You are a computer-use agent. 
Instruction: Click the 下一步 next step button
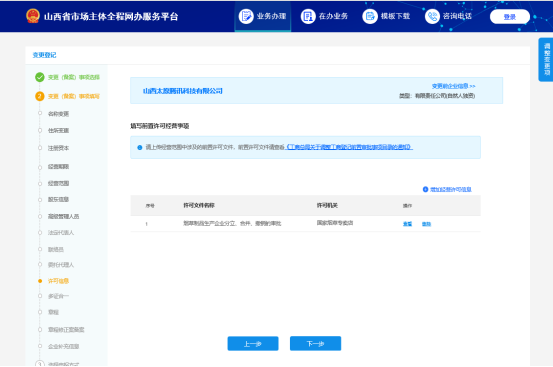(x=315, y=344)
